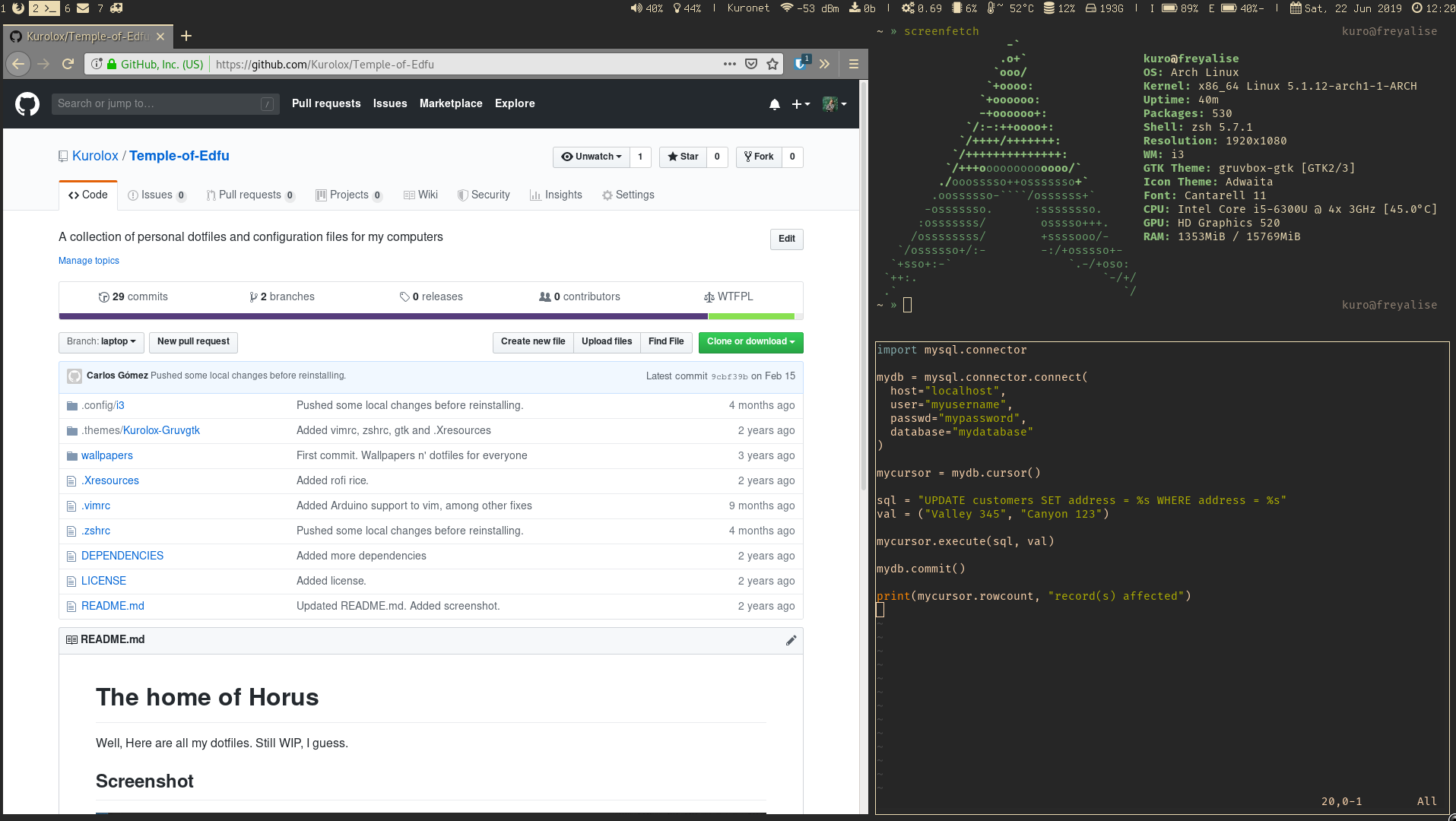Click the volume indicator in status bar
This screenshot has width=1456, height=821.
pyautogui.click(x=647, y=8)
